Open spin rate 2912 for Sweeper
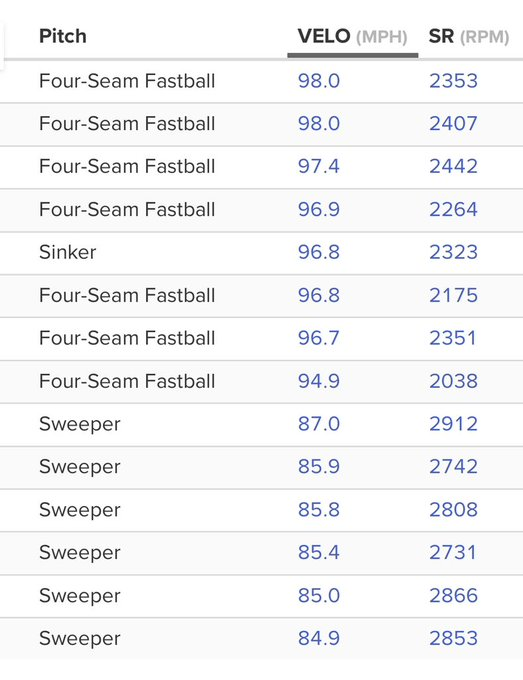Viewport: 523px width, 680px height. pos(453,424)
